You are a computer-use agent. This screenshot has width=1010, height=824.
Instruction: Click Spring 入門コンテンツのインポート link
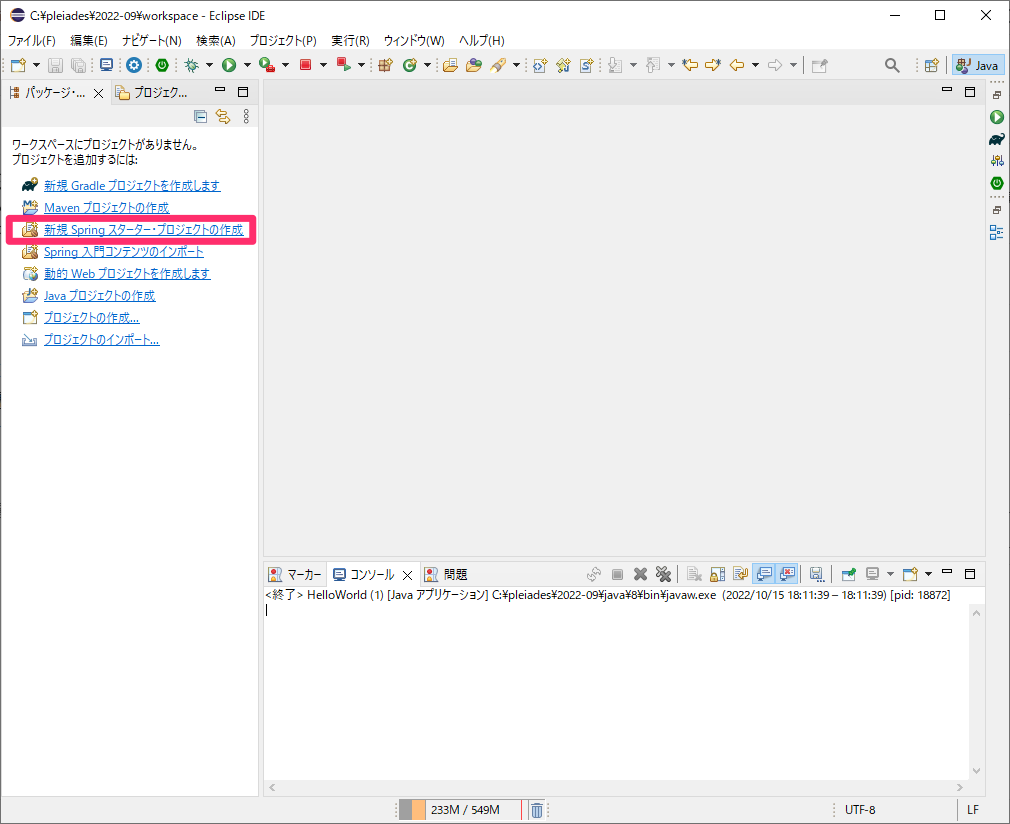[124, 252]
